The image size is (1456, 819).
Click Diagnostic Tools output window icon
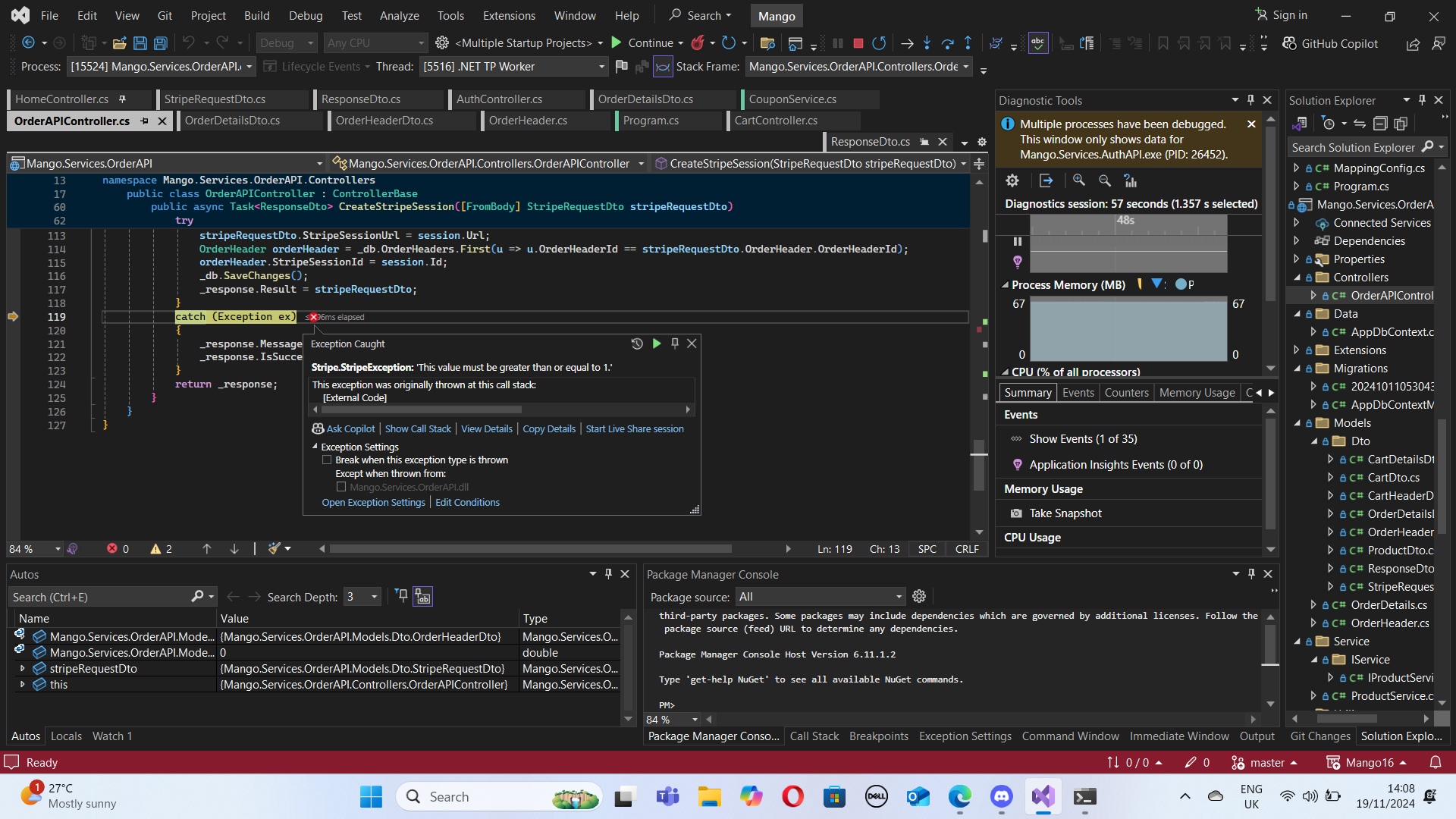tap(1046, 180)
